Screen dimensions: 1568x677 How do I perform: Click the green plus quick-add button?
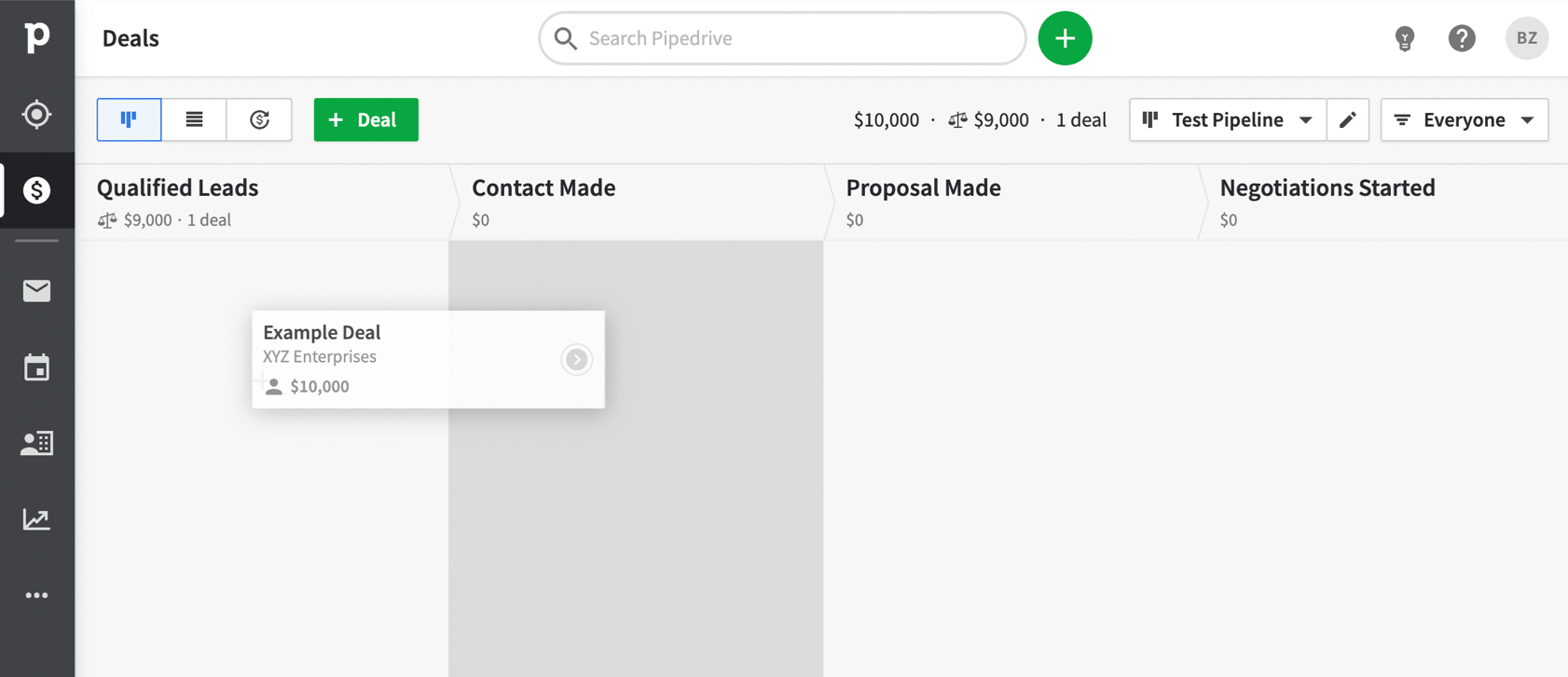[x=1065, y=38]
